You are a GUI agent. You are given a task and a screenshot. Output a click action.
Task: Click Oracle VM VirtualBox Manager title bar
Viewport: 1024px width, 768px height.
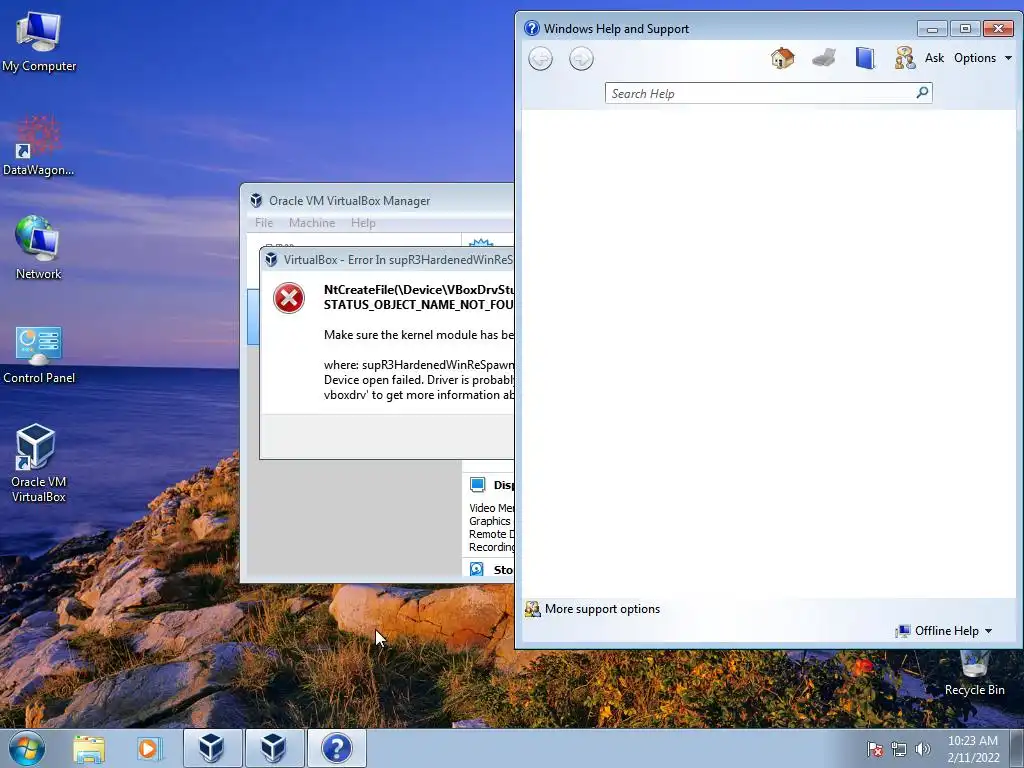click(x=377, y=200)
